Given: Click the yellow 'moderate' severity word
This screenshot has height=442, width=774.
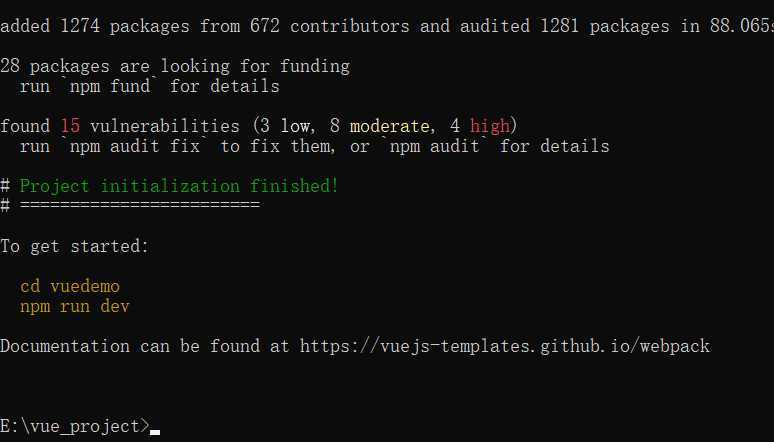Looking at the screenshot, I should (x=389, y=126).
